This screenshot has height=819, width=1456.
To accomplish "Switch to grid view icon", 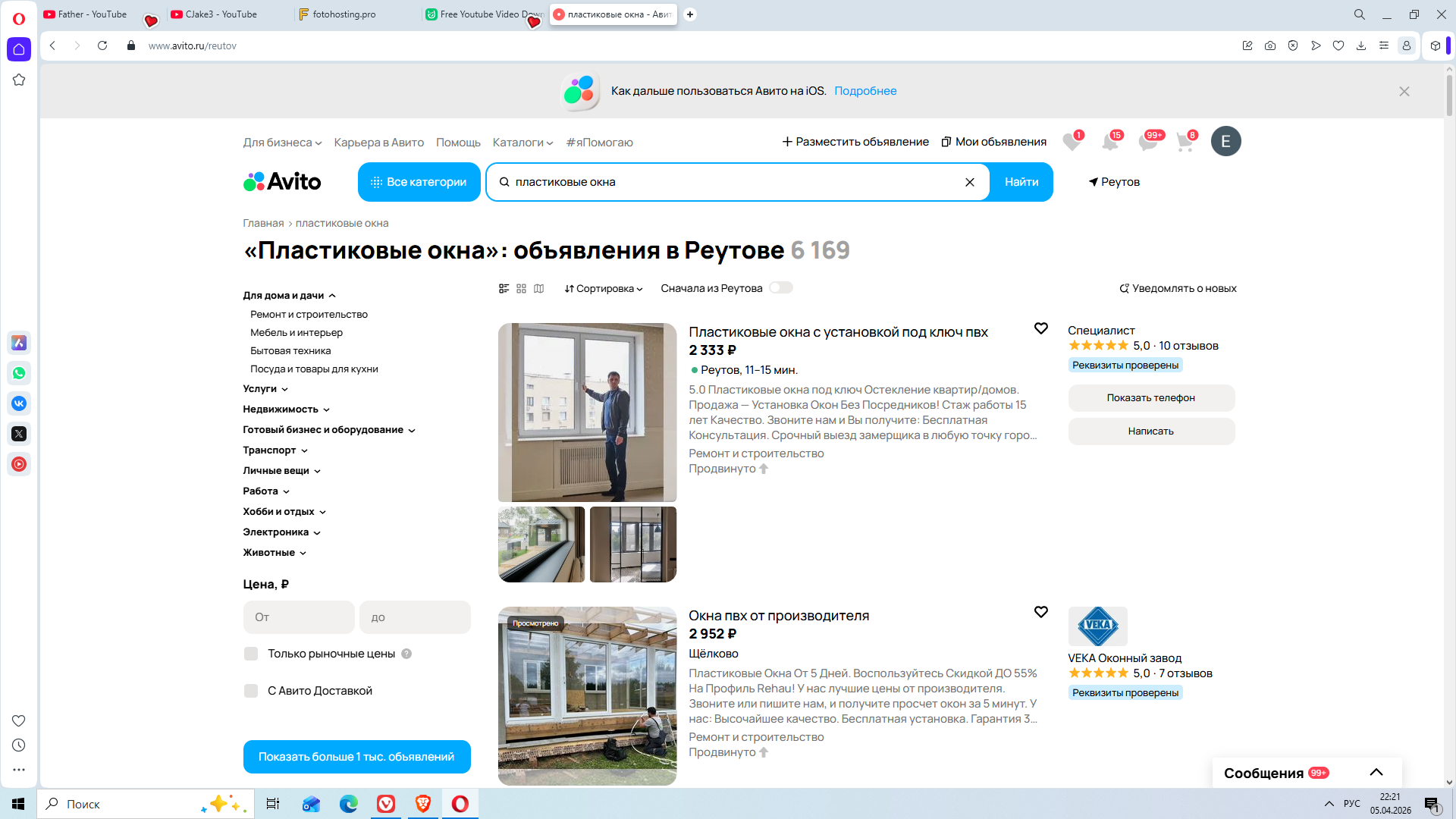I will 521,289.
